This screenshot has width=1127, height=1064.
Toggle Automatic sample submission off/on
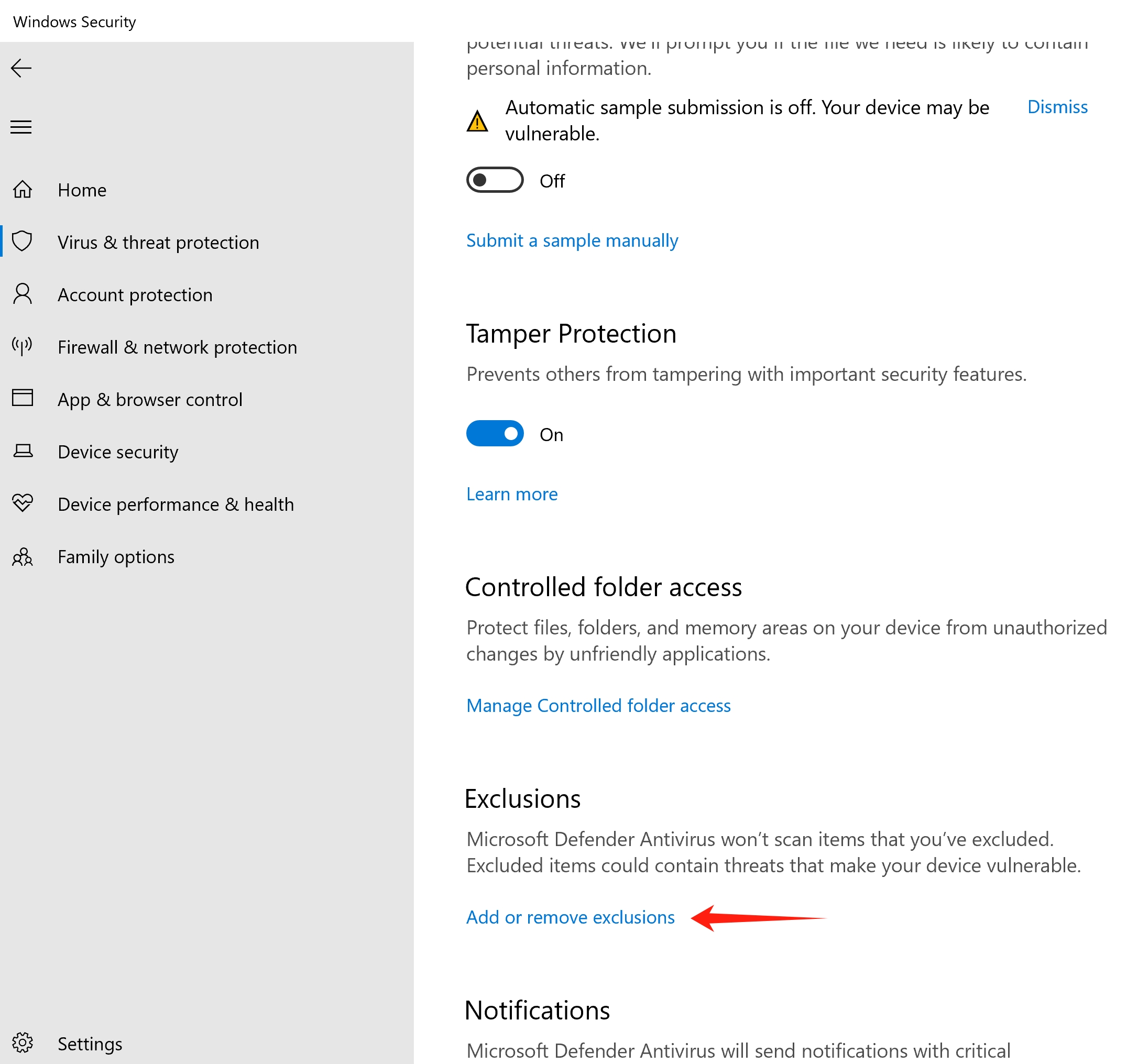[x=494, y=180]
